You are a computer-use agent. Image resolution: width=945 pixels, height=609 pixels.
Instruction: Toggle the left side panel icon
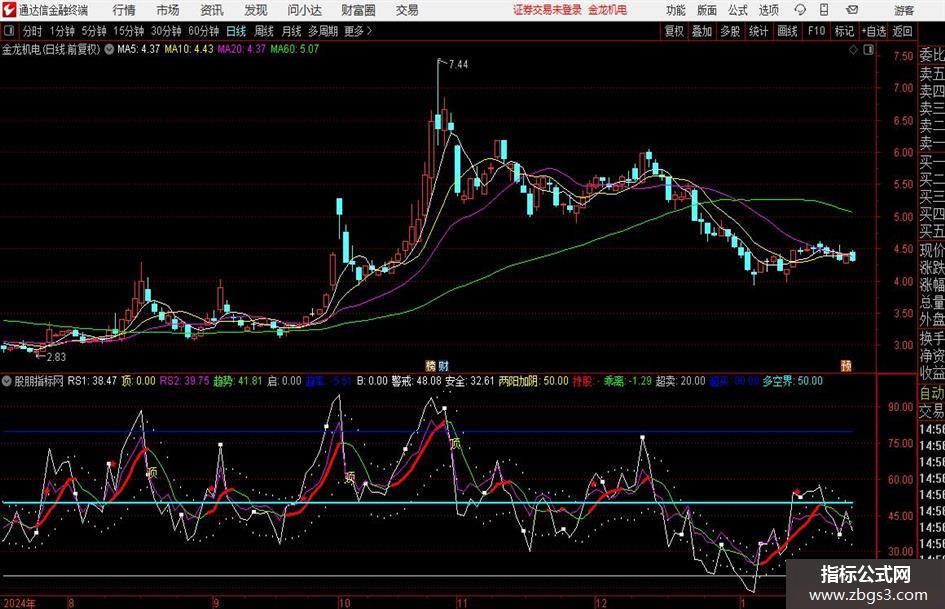pyautogui.click(x=8, y=31)
